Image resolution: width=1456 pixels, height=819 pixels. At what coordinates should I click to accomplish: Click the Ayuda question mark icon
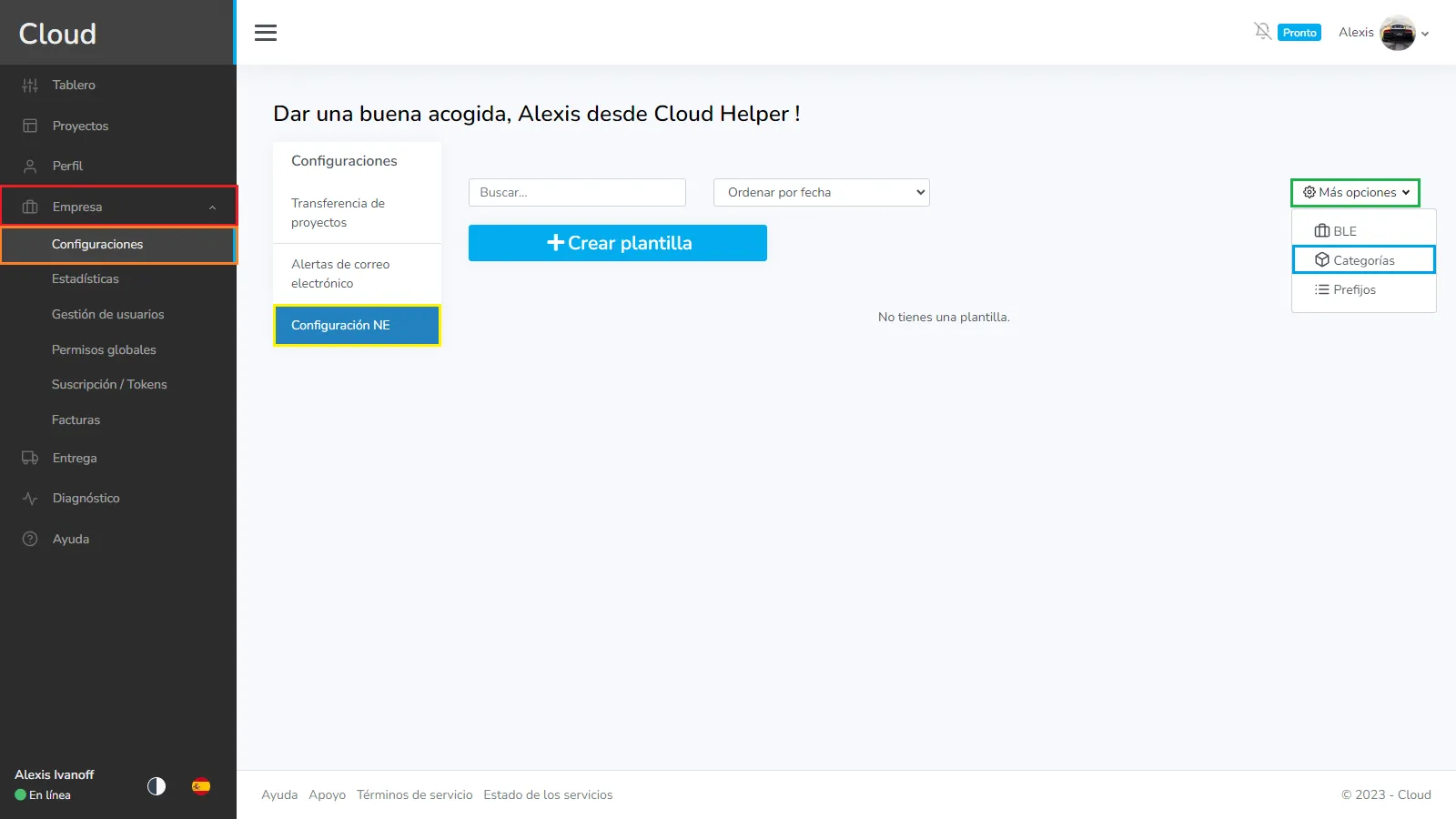click(x=30, y=539)
